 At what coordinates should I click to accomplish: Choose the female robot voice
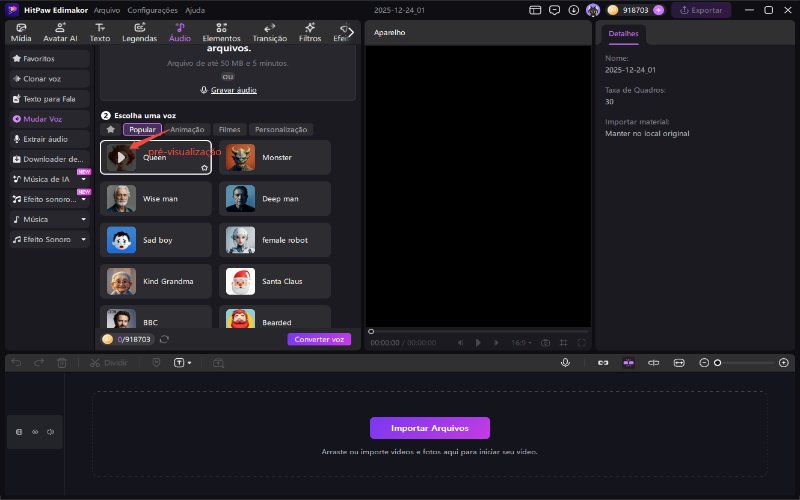pyautogui.click(x=275, y=240)
